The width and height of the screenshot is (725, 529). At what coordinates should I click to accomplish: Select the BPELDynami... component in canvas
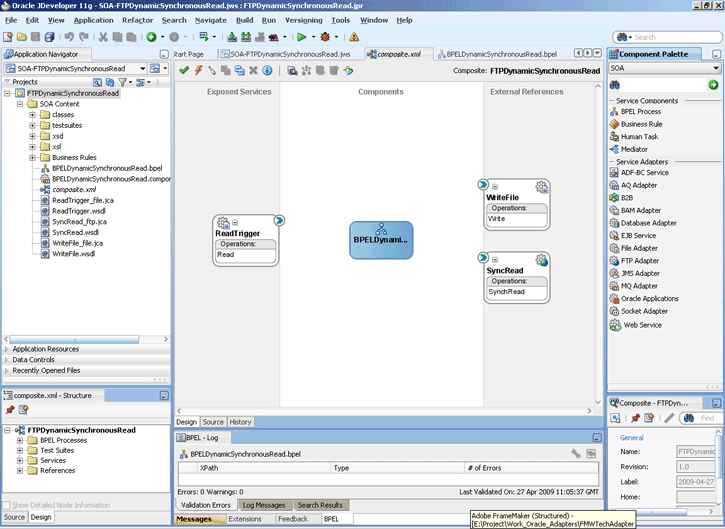[380, 239]
